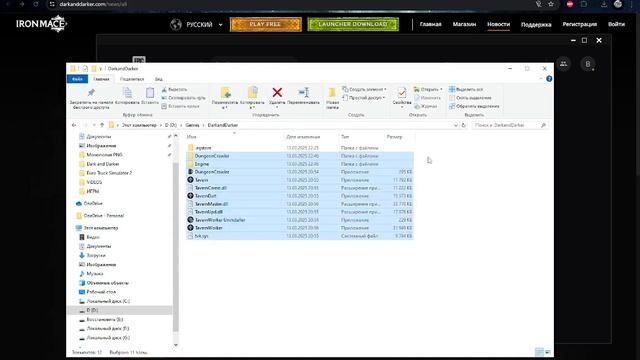The width and height of the screenshot is (640, 360).
Task: Expand address bar previous locations dropdown
Action: [x=456, y=125]
